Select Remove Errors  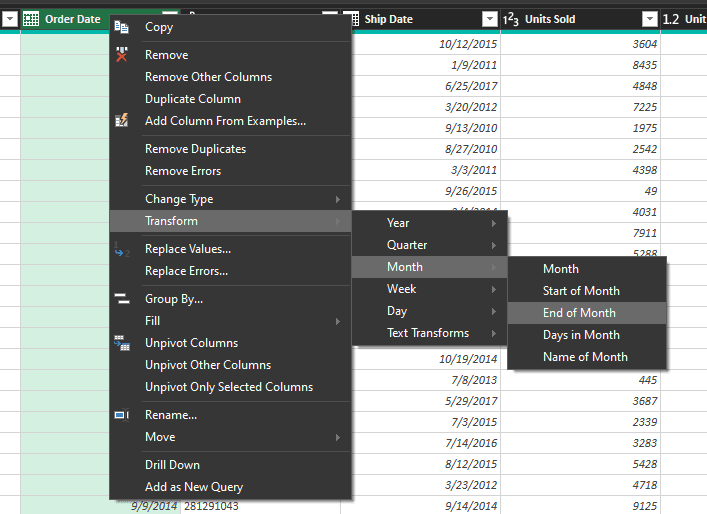(x=230, y=171)
